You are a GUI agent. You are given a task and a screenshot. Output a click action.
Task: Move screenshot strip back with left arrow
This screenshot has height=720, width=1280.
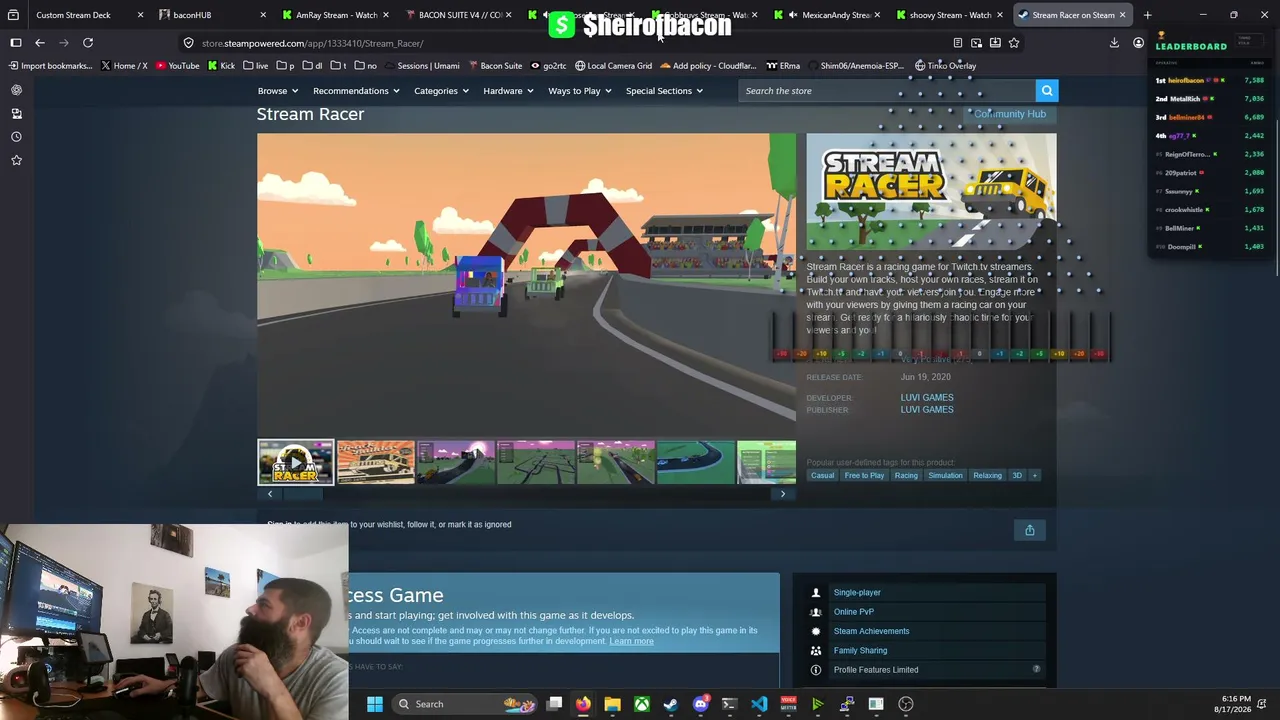(270, 494)
